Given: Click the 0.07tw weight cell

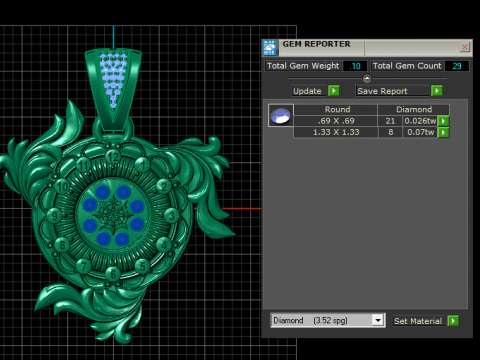Looking at the screenshot, I should 420,132.
